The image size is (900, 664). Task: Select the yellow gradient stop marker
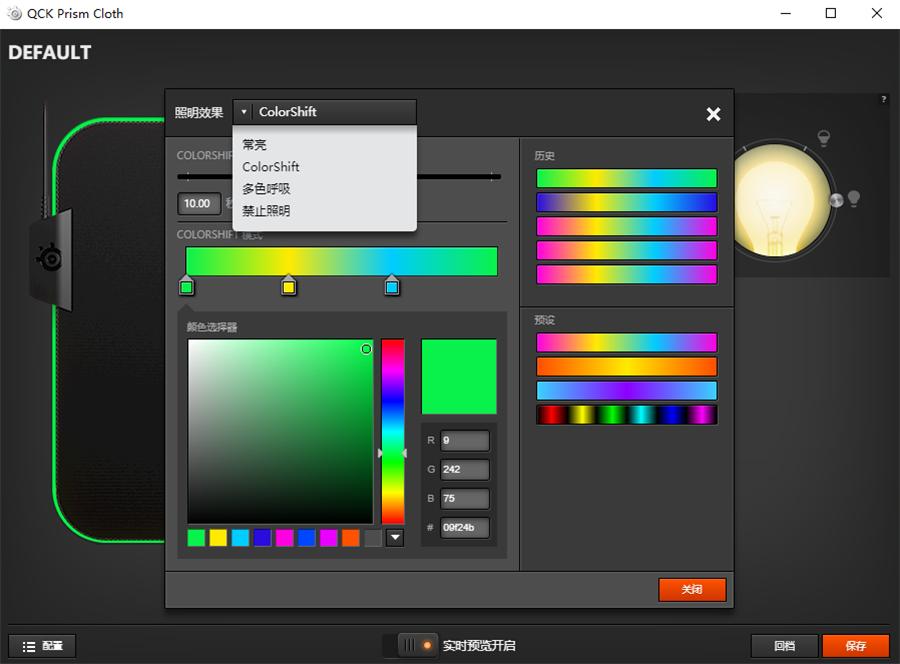pyautogui.click(x=288, y=287)
